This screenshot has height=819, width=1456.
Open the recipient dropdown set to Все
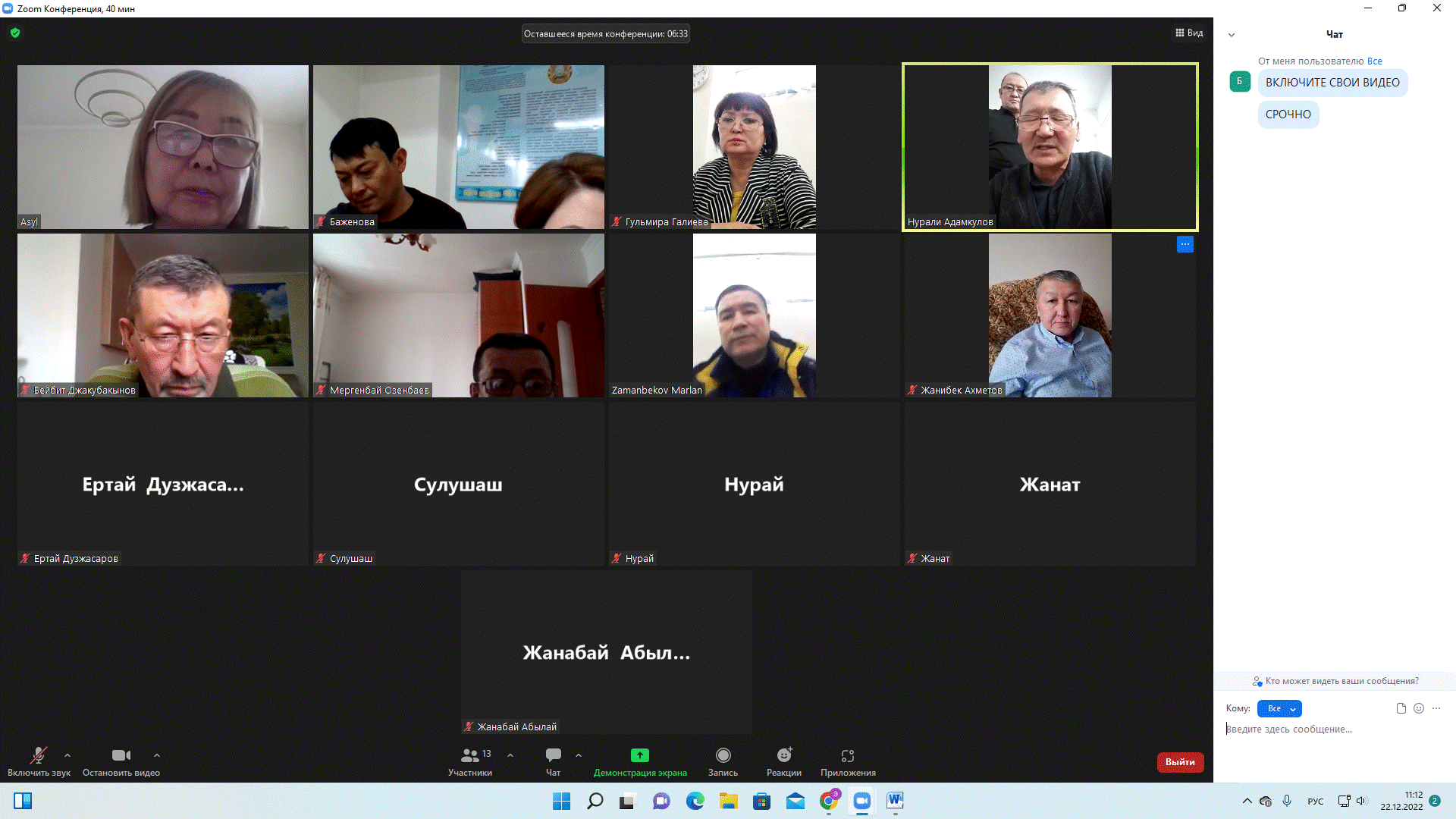[x=1279, y=708]
